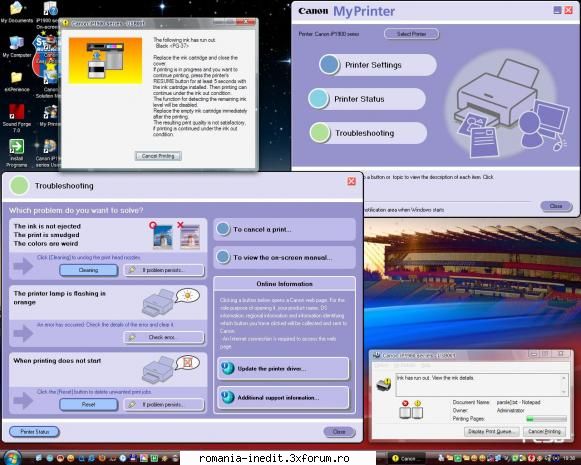This screenshot has width=581, height=465.
Task: Click Online Information panel header
Action: coord(285,283)
